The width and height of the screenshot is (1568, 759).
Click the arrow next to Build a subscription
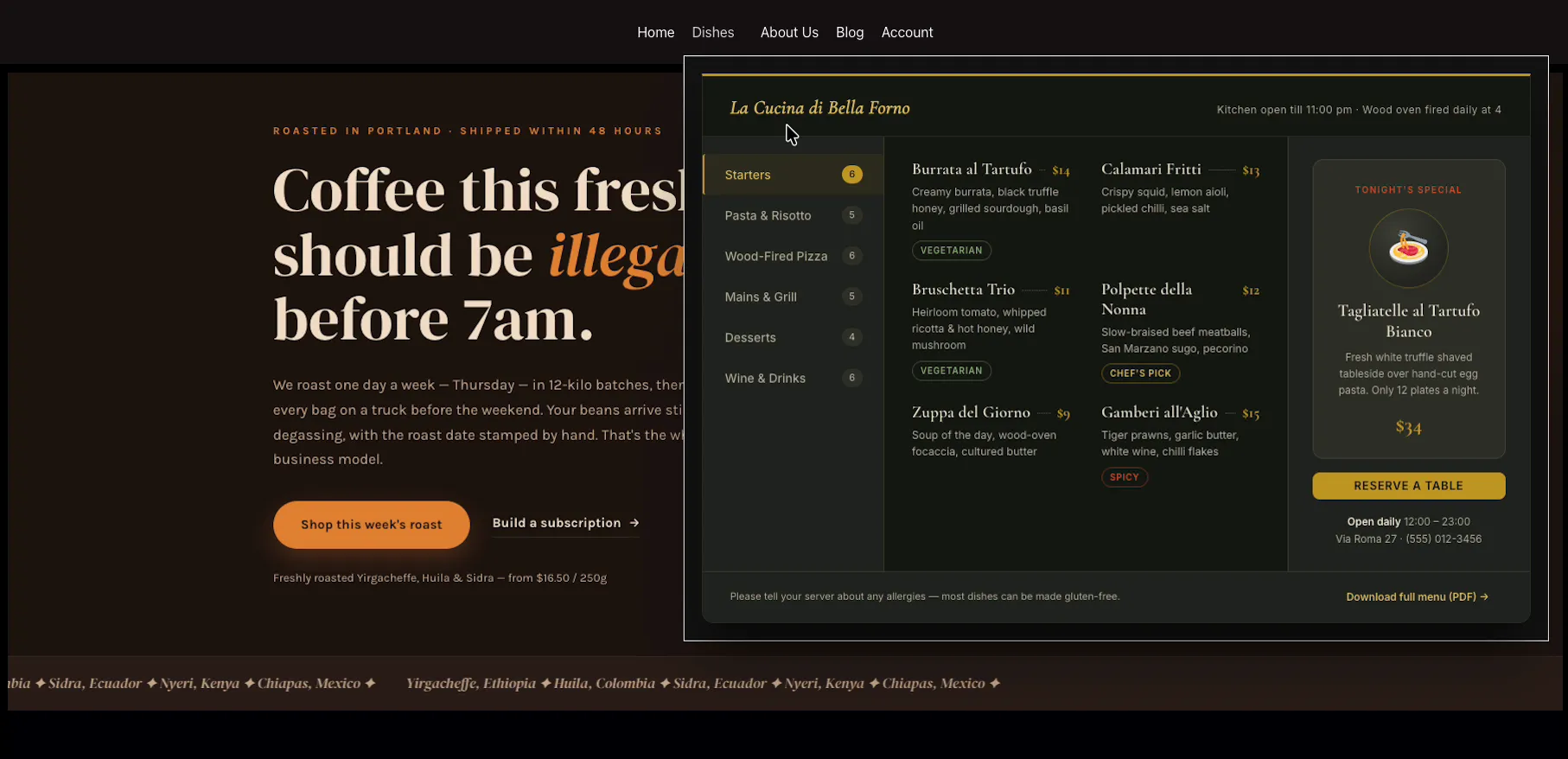tap(634, 523)
